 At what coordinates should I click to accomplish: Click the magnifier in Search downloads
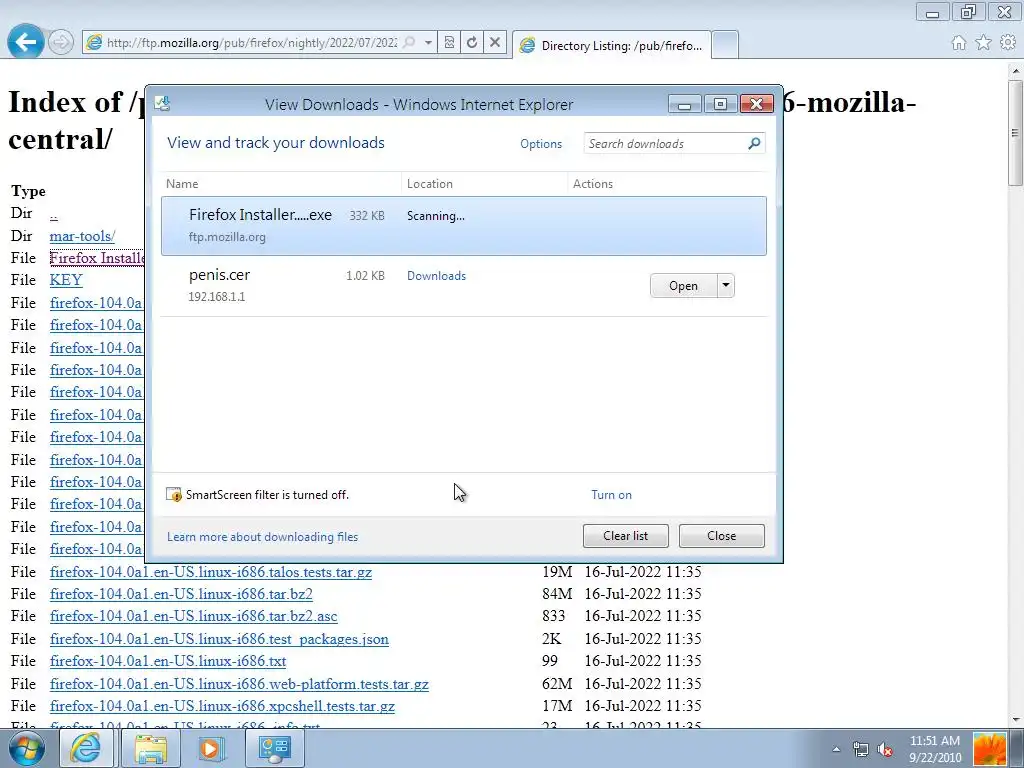click(754, 143)
